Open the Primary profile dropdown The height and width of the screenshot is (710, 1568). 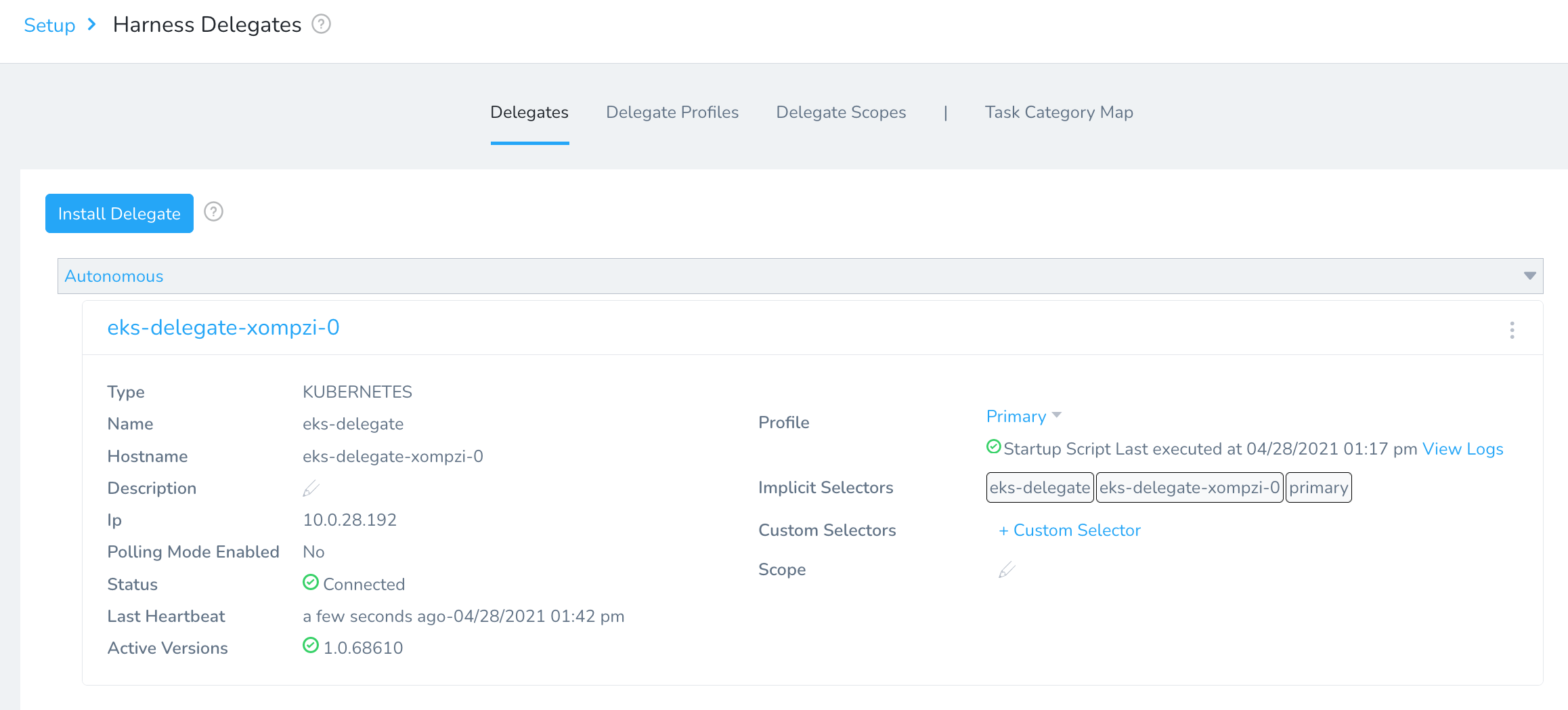1024,416
